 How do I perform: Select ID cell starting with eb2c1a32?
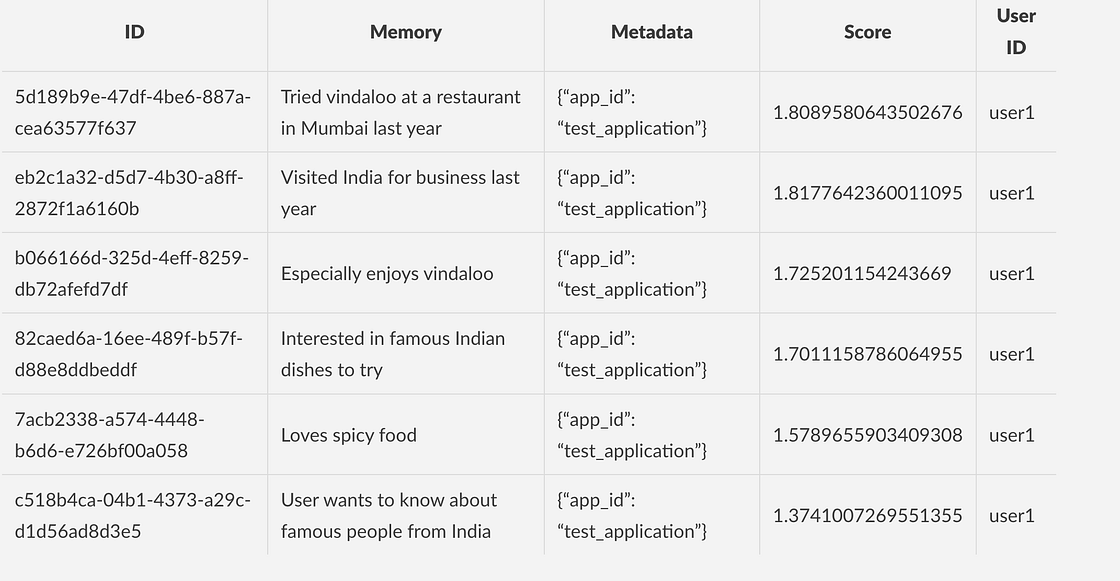coord(134,193)
